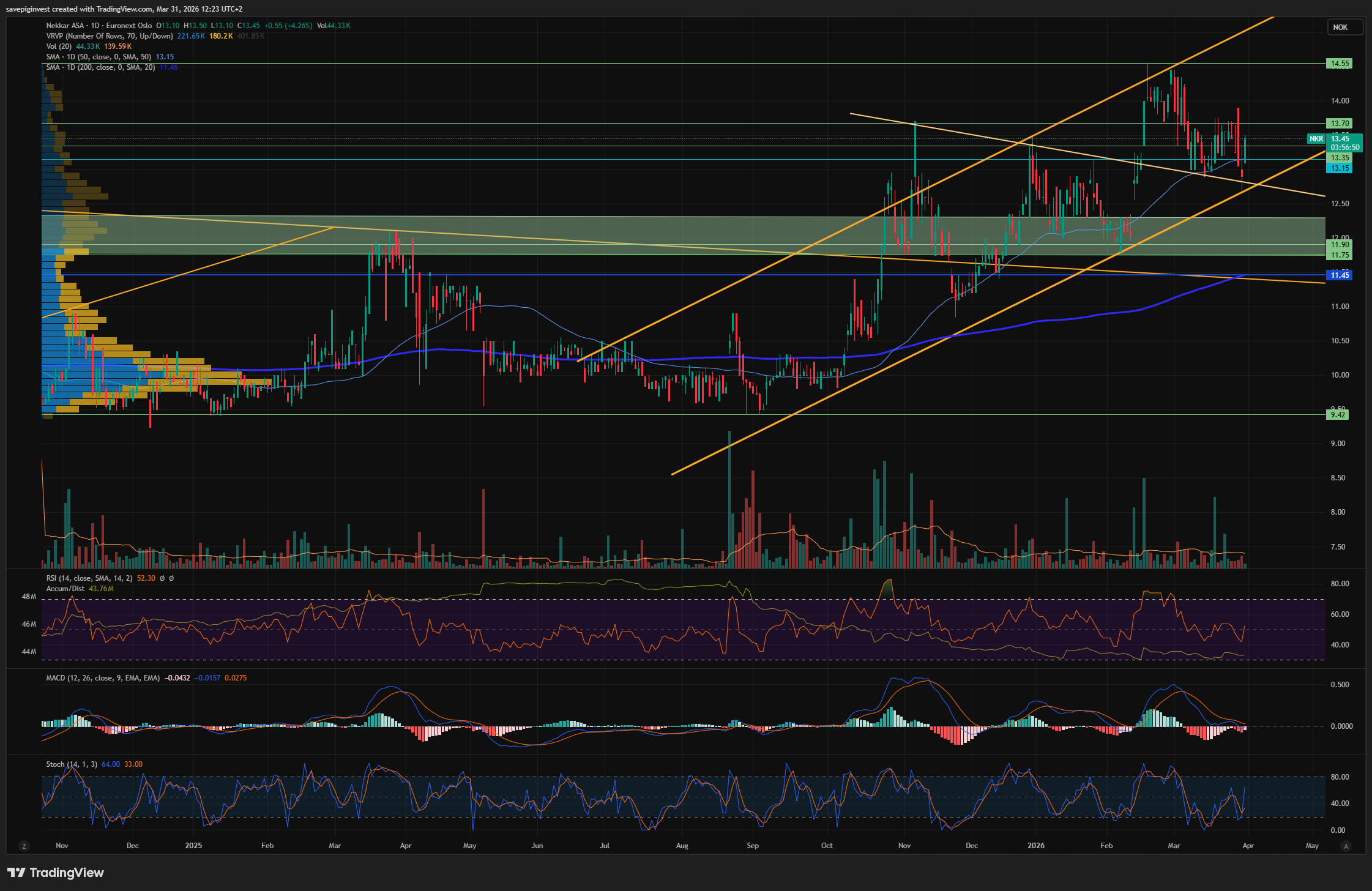Click the Z timezone icon at bottom left

pyautogui.click(x=24, y=846)
